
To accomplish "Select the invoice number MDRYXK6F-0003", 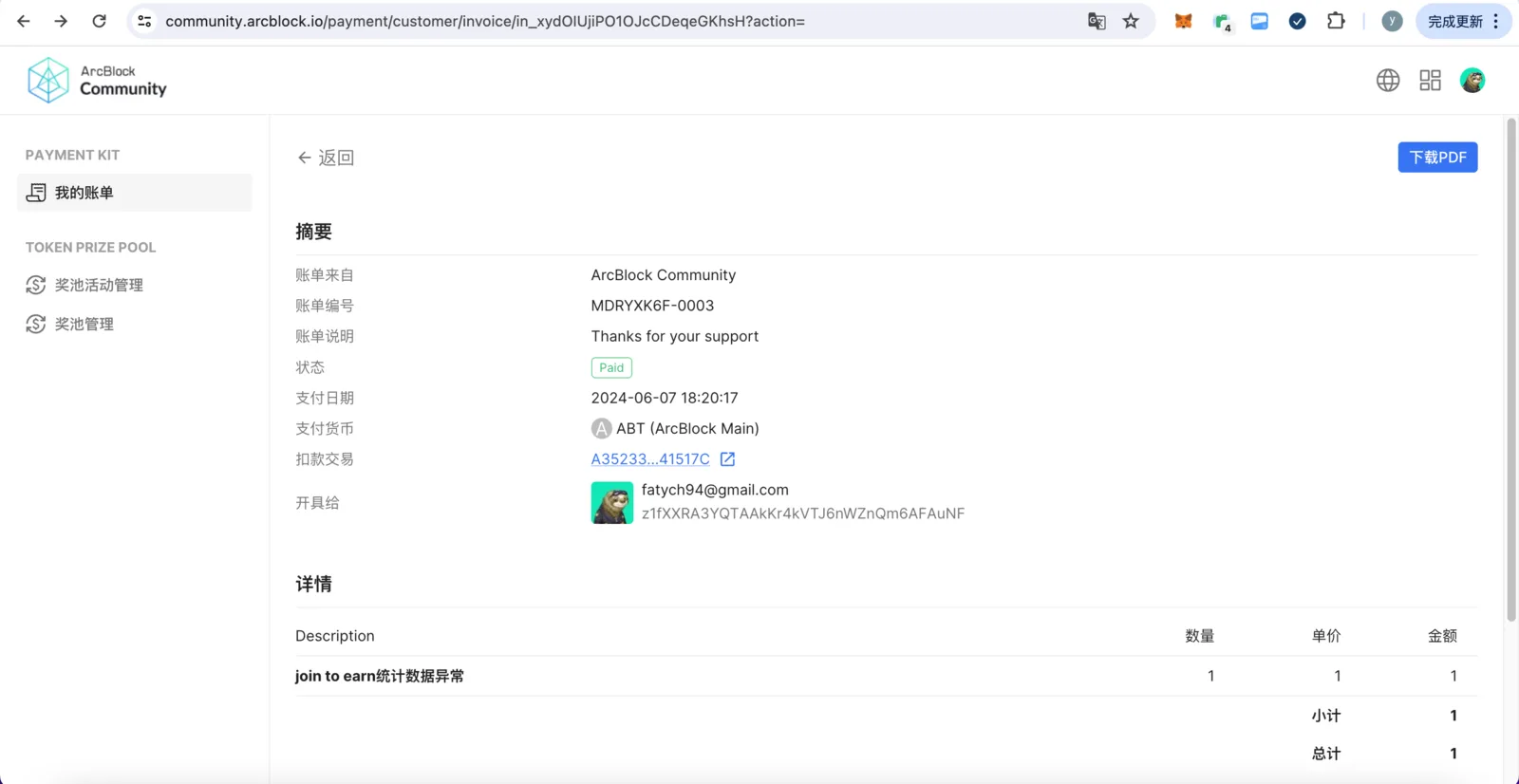I will [x=652, y=306].
